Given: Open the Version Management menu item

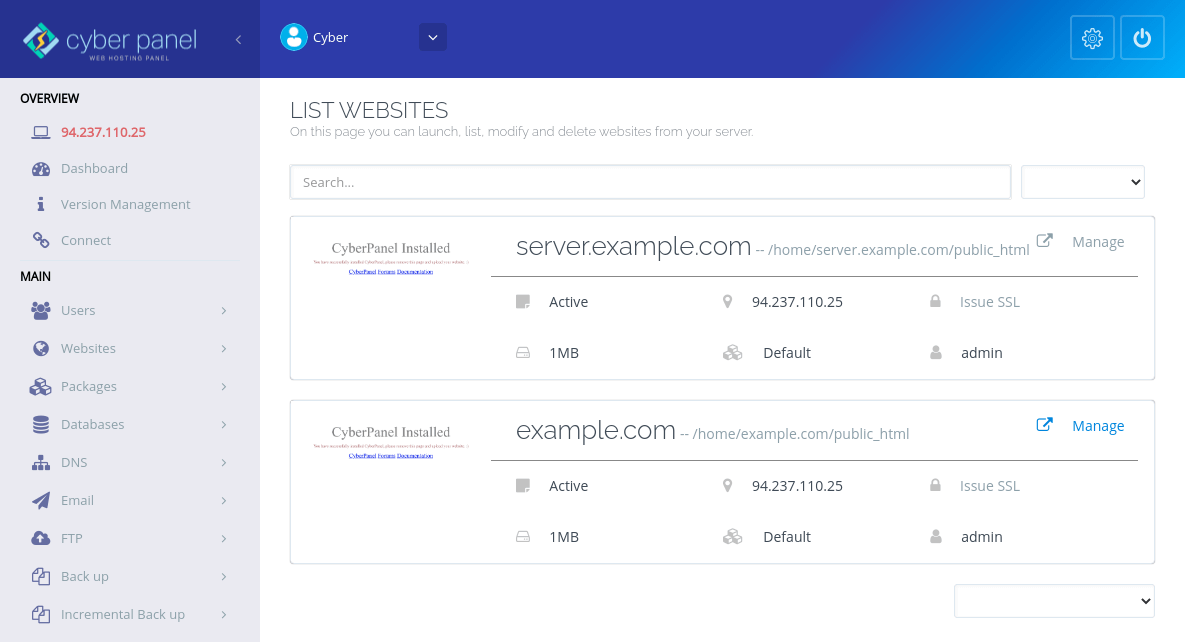Looking at the screenshot, I should (125, 204).
